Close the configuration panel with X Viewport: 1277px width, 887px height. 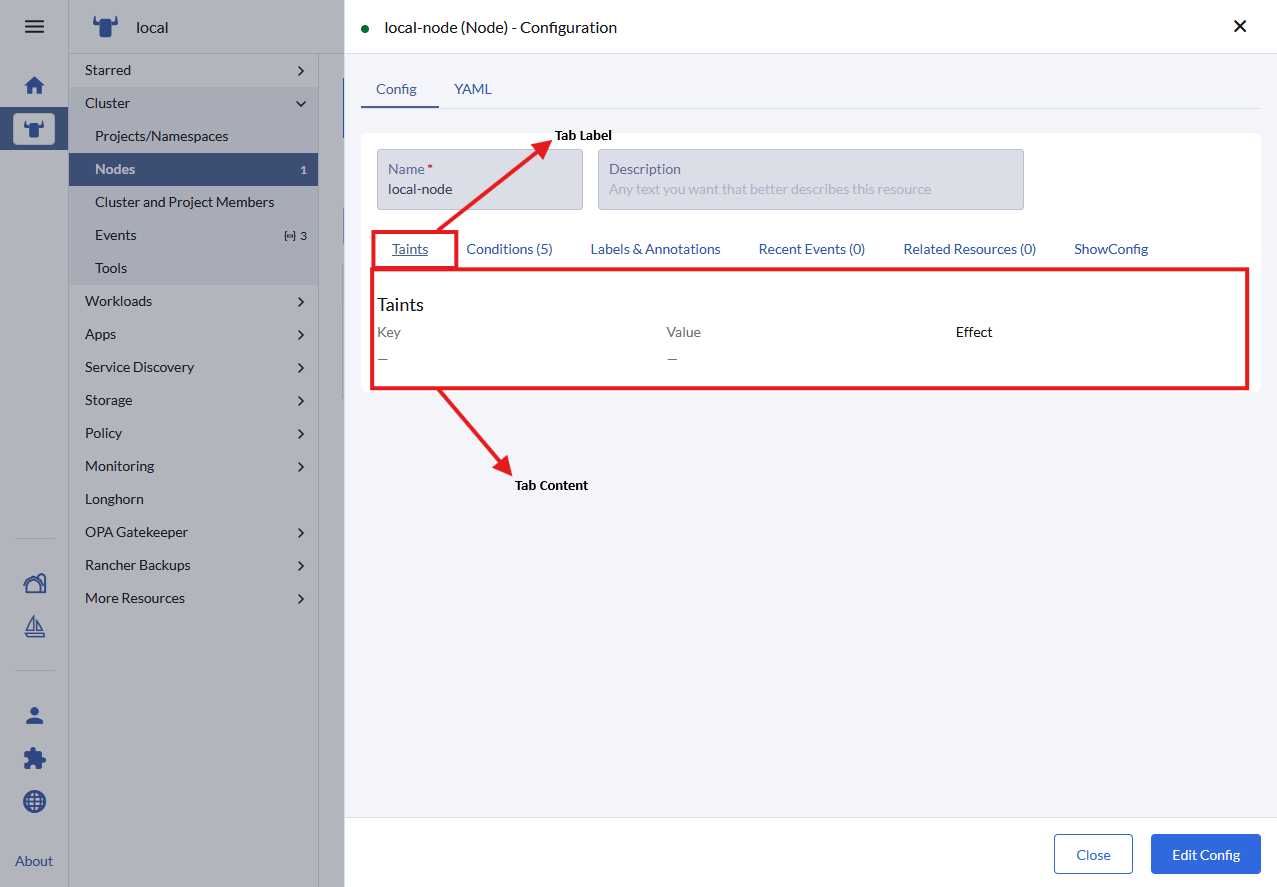[x=1239, y=27]
